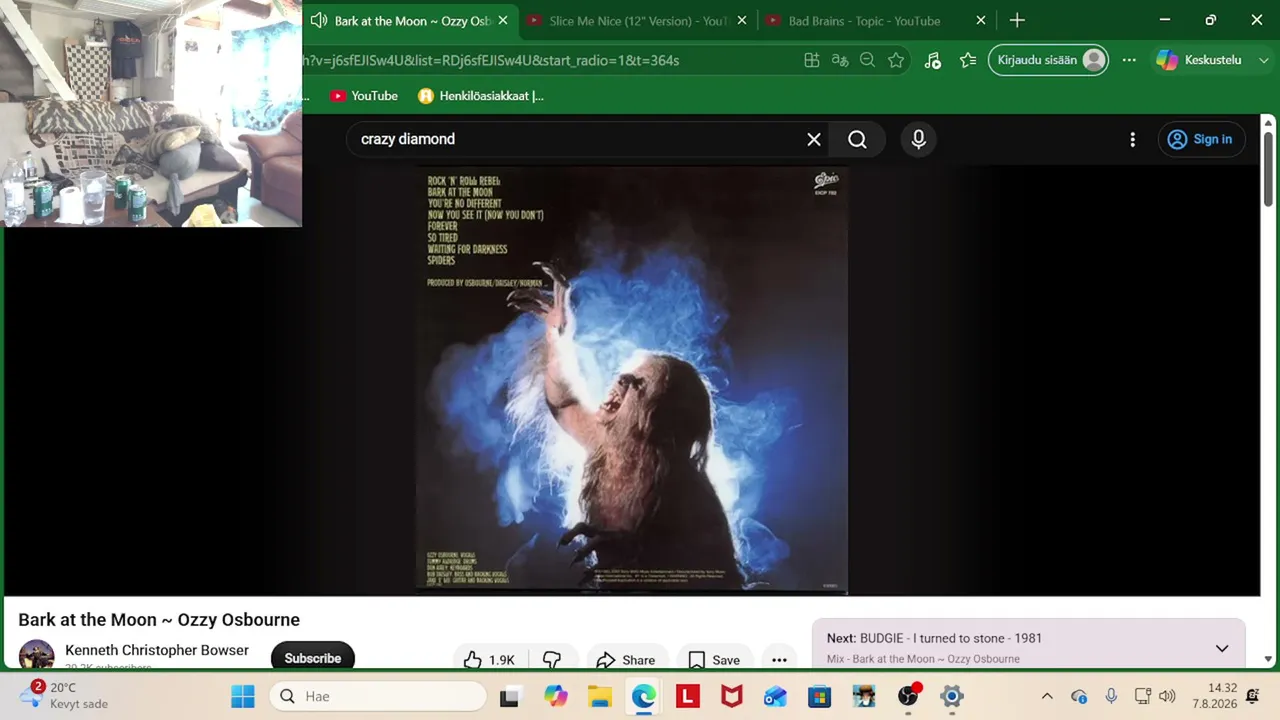Open McAfee from the taskbar
This screenshot has width=1280, height=720.
pos(732,696)
